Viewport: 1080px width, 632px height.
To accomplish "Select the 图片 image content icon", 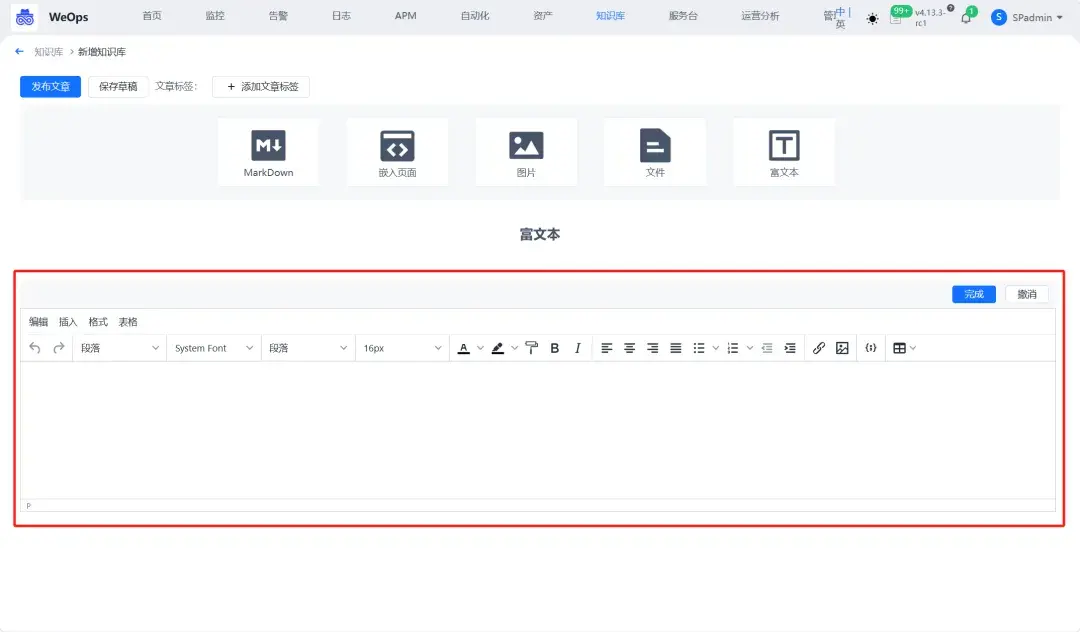I will click(x=526, y=152).
